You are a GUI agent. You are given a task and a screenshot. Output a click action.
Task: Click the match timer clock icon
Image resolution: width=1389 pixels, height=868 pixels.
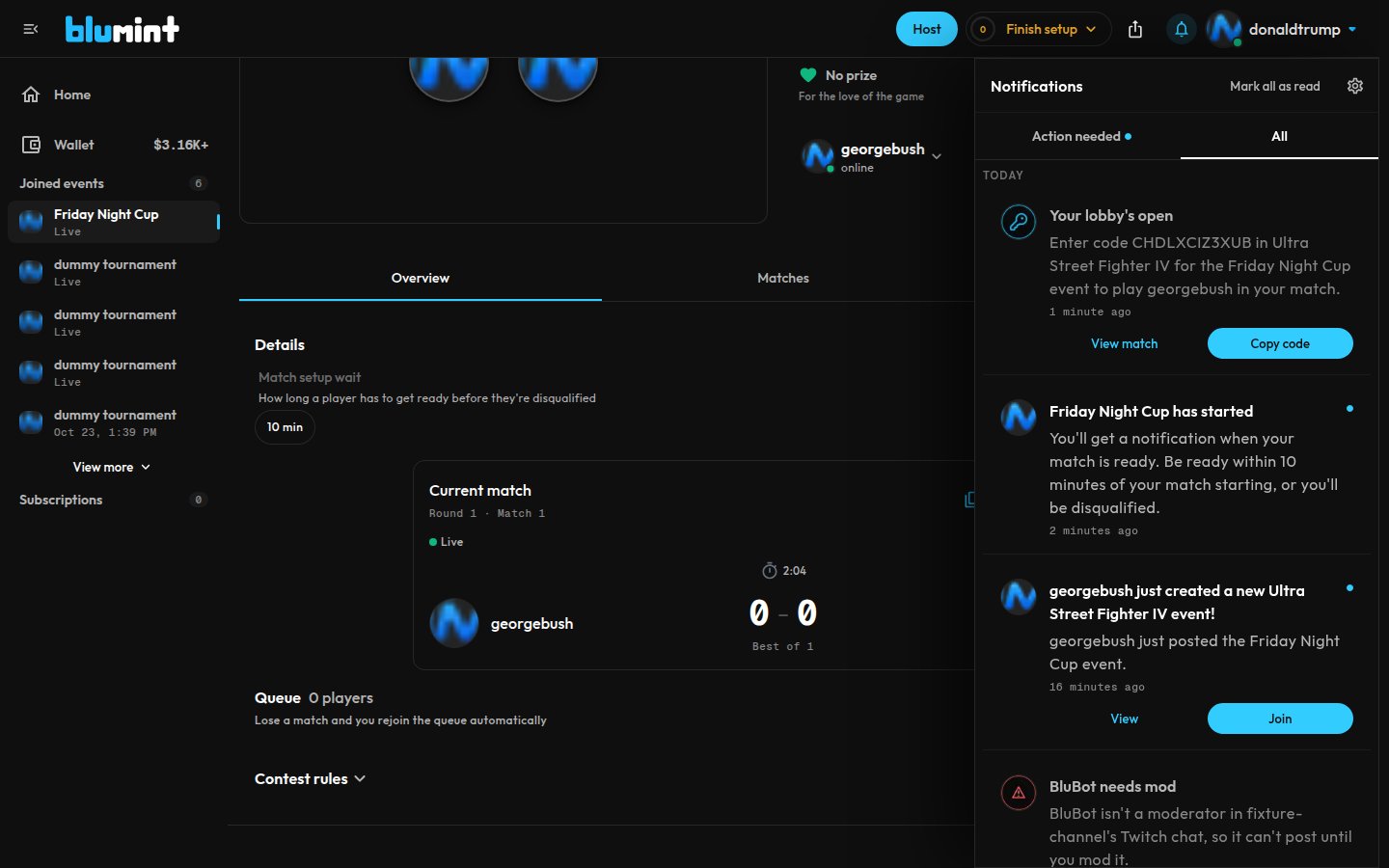[770, 571]
